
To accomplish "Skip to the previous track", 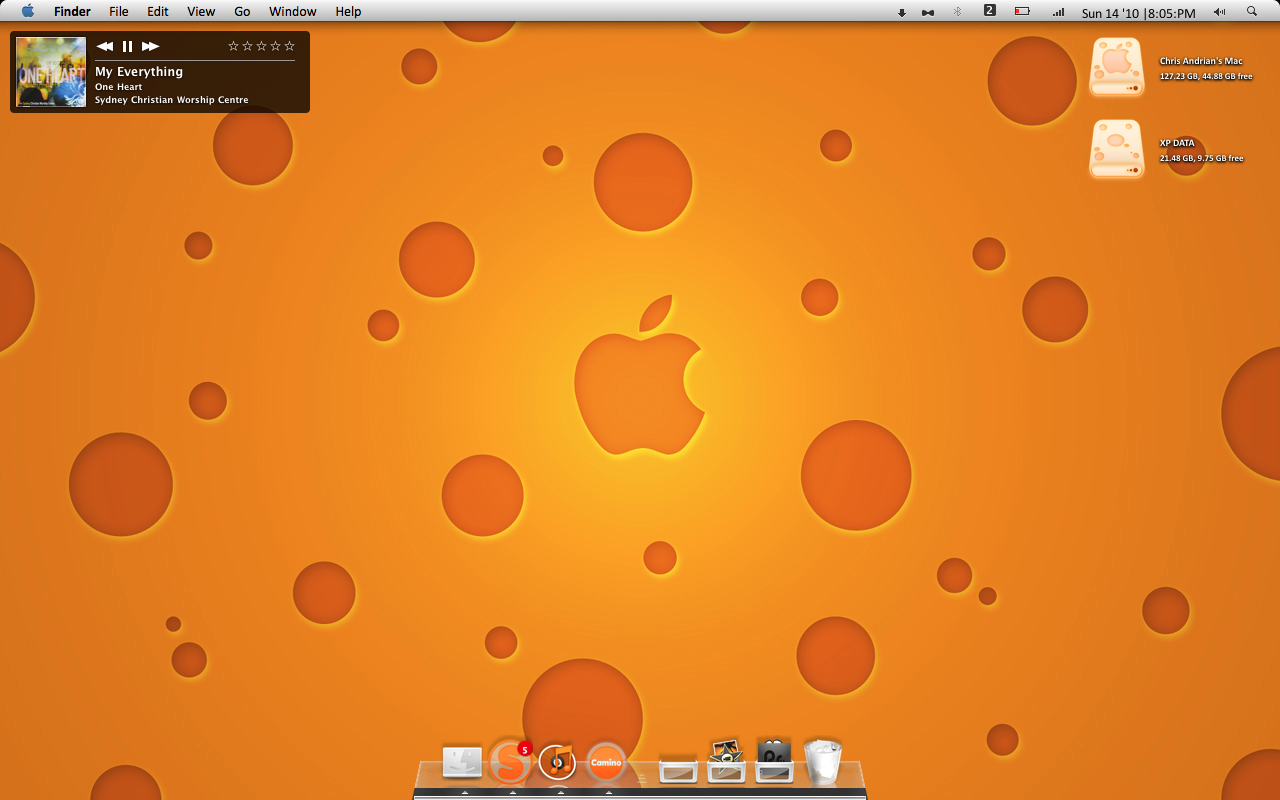I will tap(105, 46).
